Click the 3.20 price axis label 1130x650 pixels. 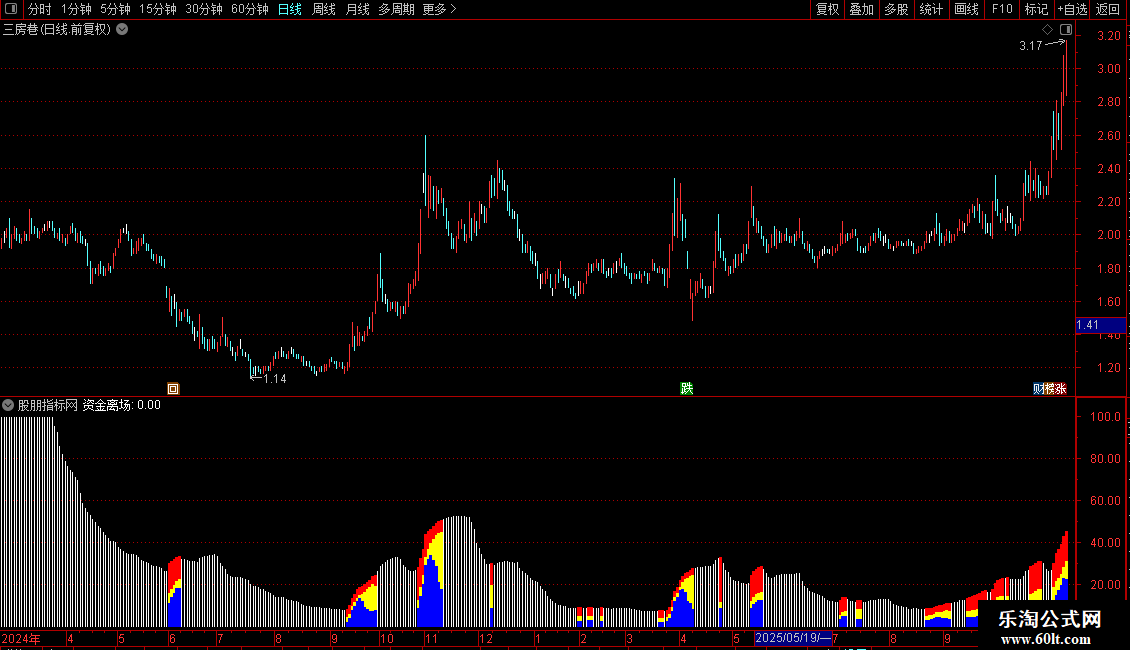point(1109,35)
